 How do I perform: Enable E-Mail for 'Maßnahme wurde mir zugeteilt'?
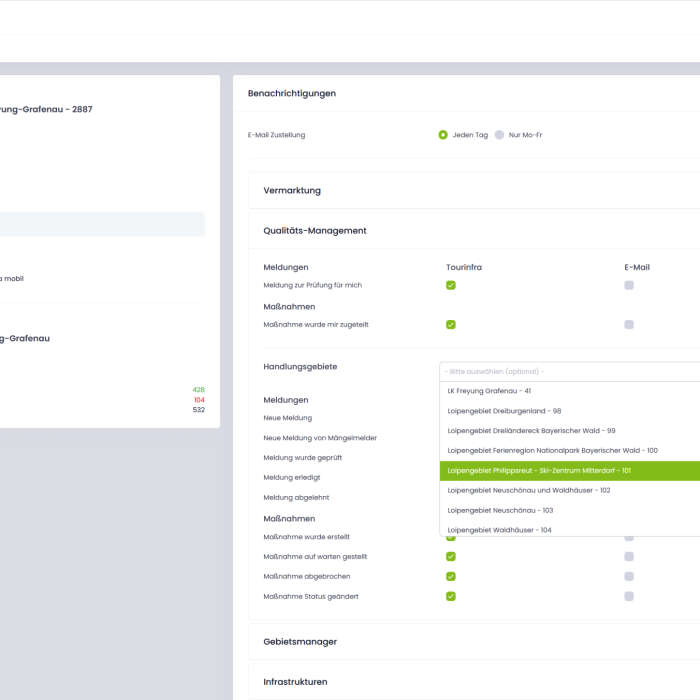coord(629,324)
